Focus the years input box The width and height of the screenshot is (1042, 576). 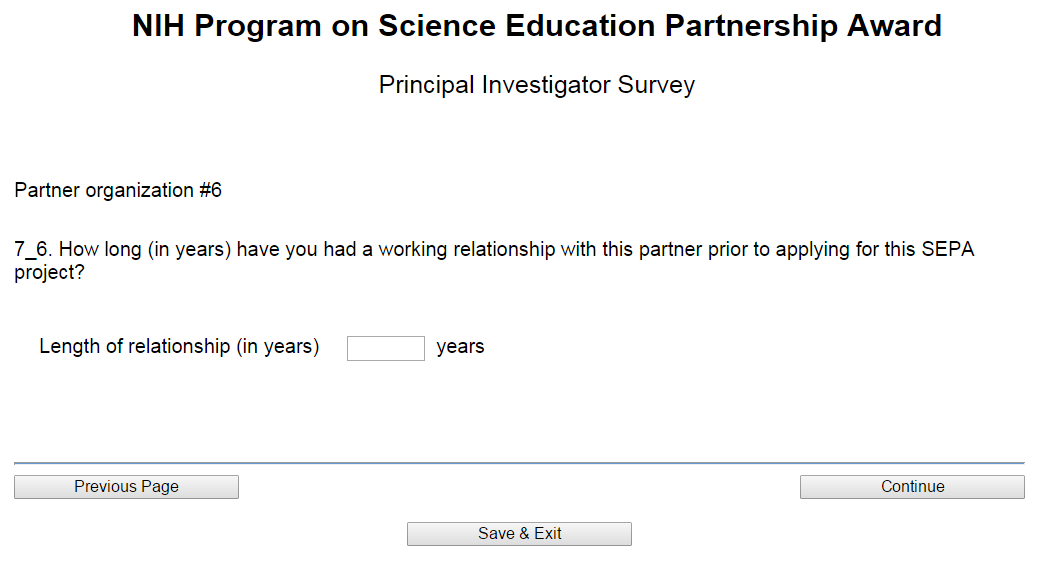[385, 348]
